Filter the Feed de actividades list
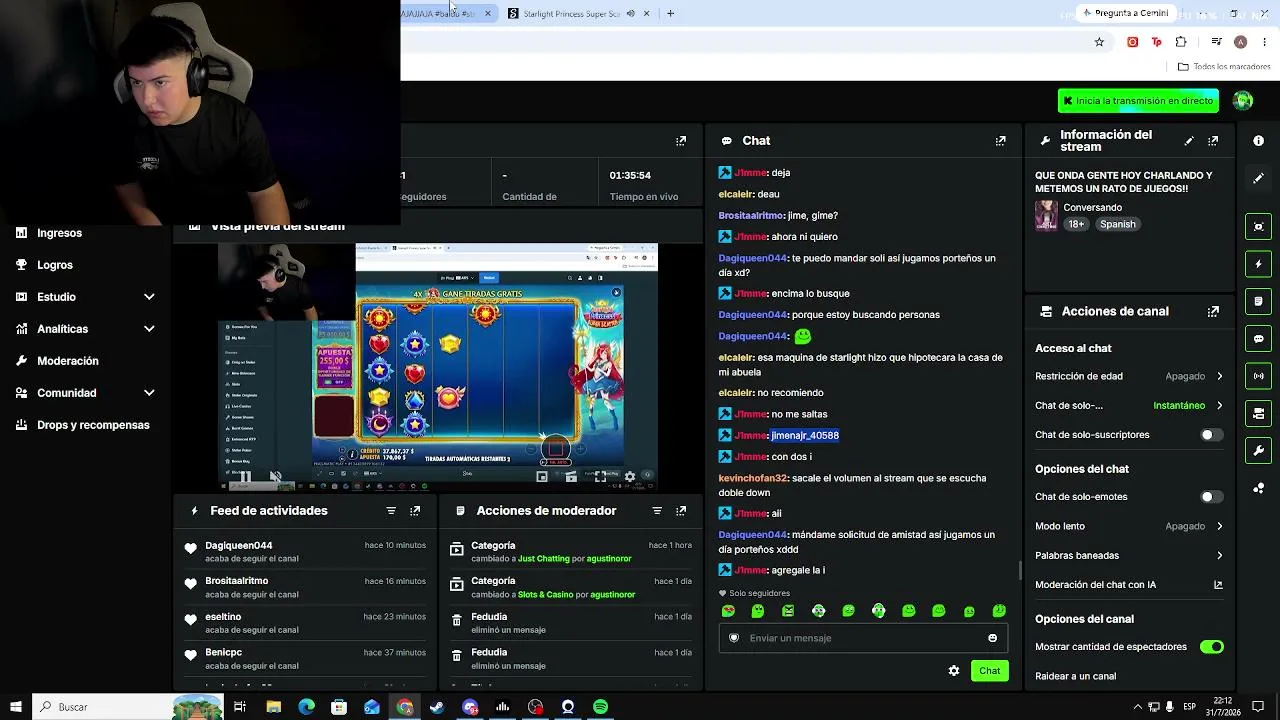The image size is (1280, 720). click(x=391, y=511)
